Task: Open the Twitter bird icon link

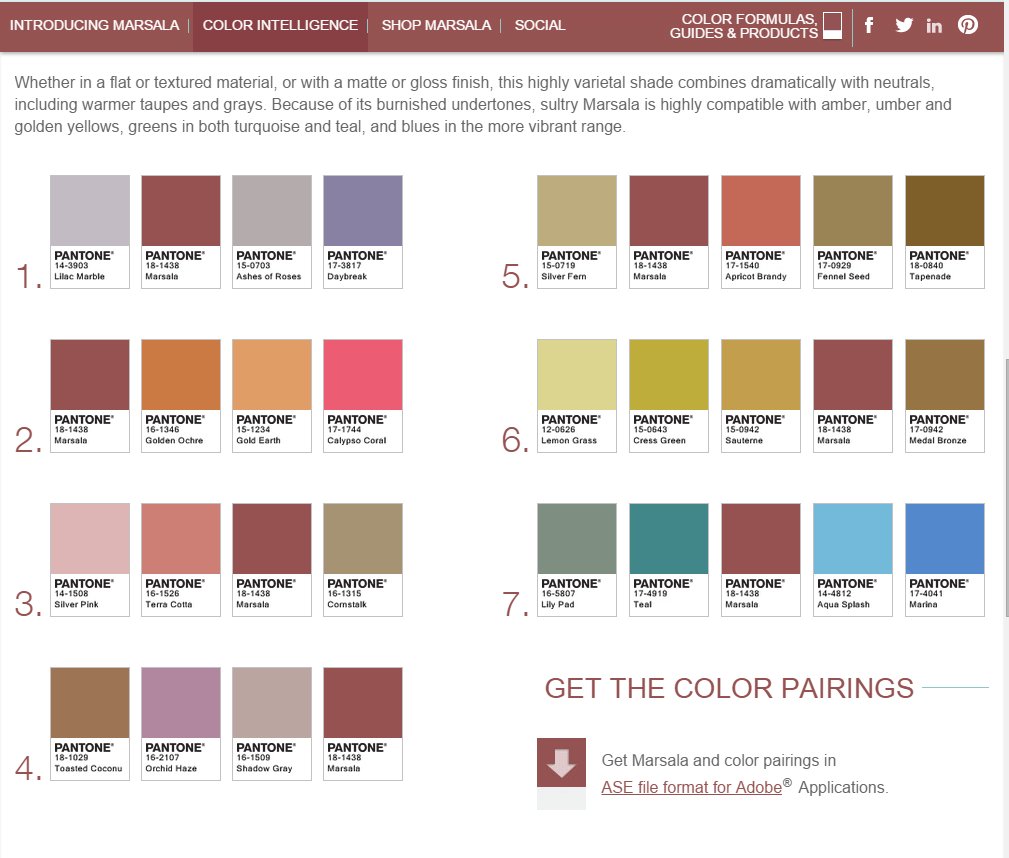Action: point(904,25)
